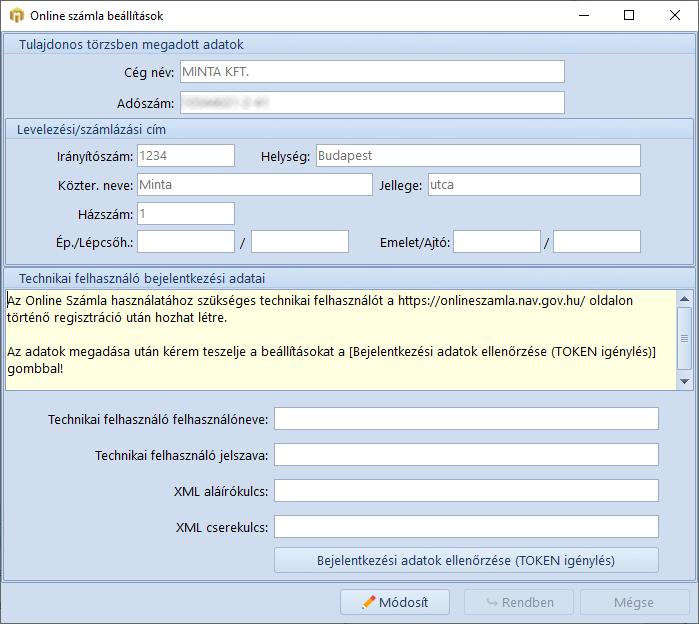Screen dimensions: 699x624
Task: Select the XML aláírókulcs input field
Action: pyautogui.click(x=466, y=491)
